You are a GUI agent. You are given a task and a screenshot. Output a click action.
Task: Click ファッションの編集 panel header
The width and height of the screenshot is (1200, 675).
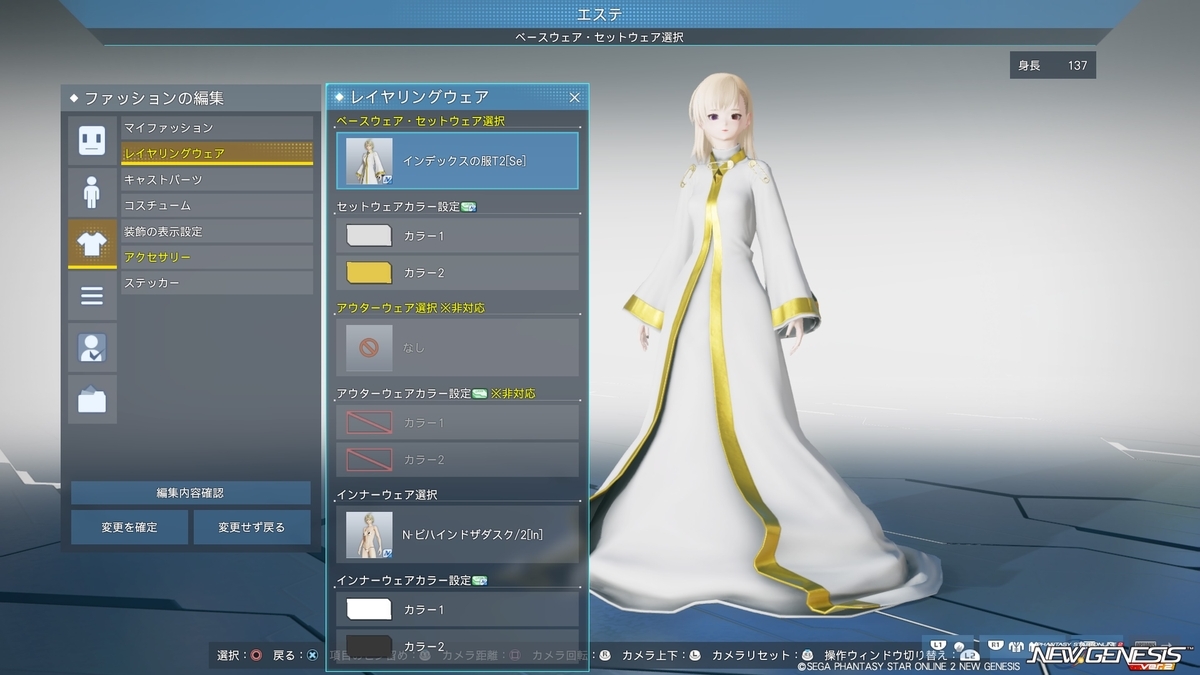[x=190, y=99]
